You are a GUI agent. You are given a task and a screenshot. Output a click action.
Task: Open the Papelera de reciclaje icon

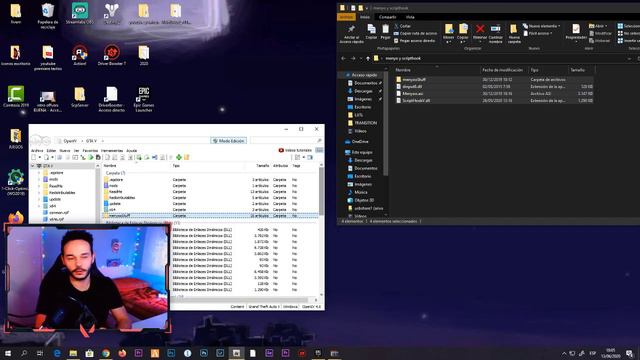click(x=48, y=16)
